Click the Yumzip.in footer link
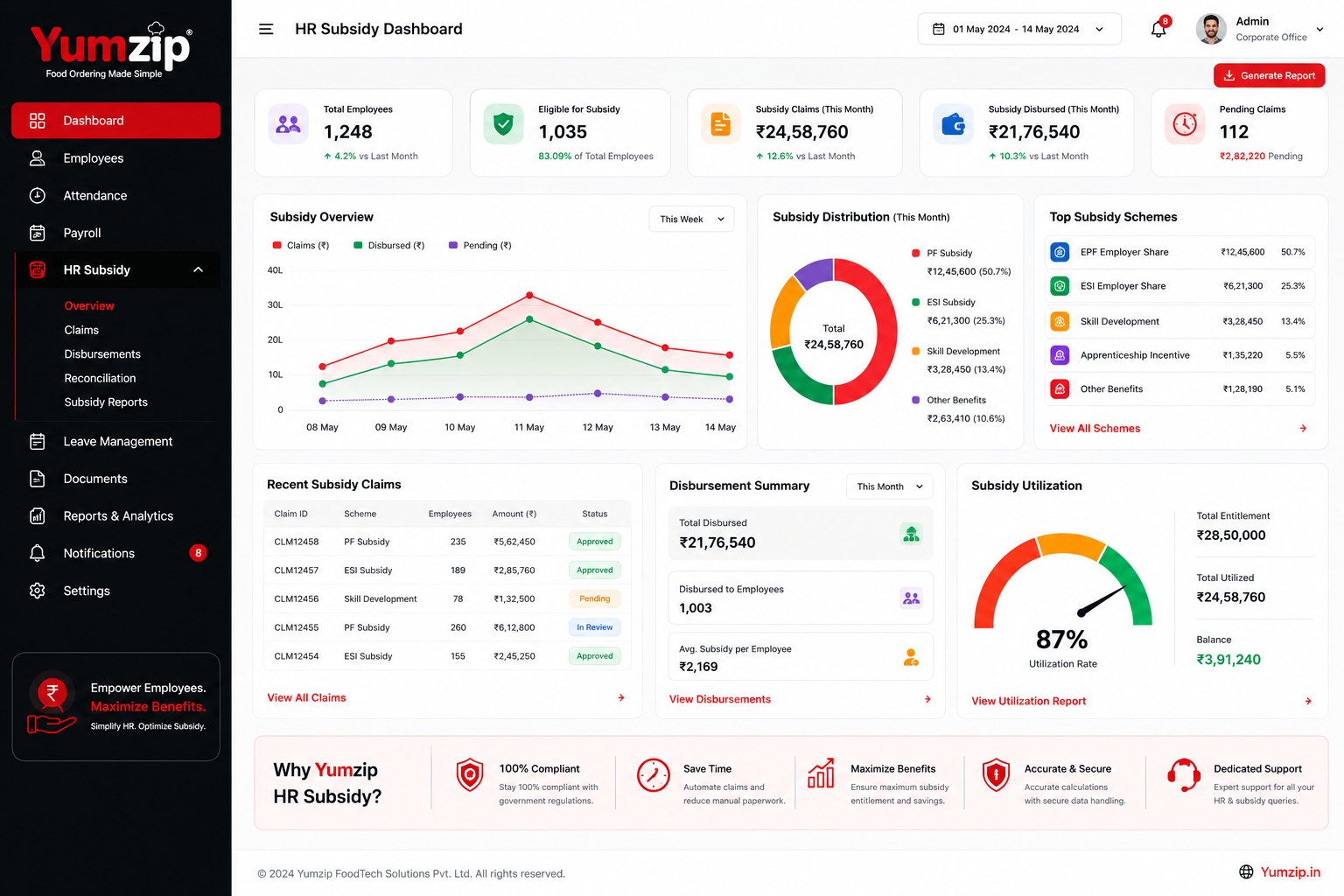Image resolution: width=1344 pixels, height=896 pixels. click(x=1290, y=871)
